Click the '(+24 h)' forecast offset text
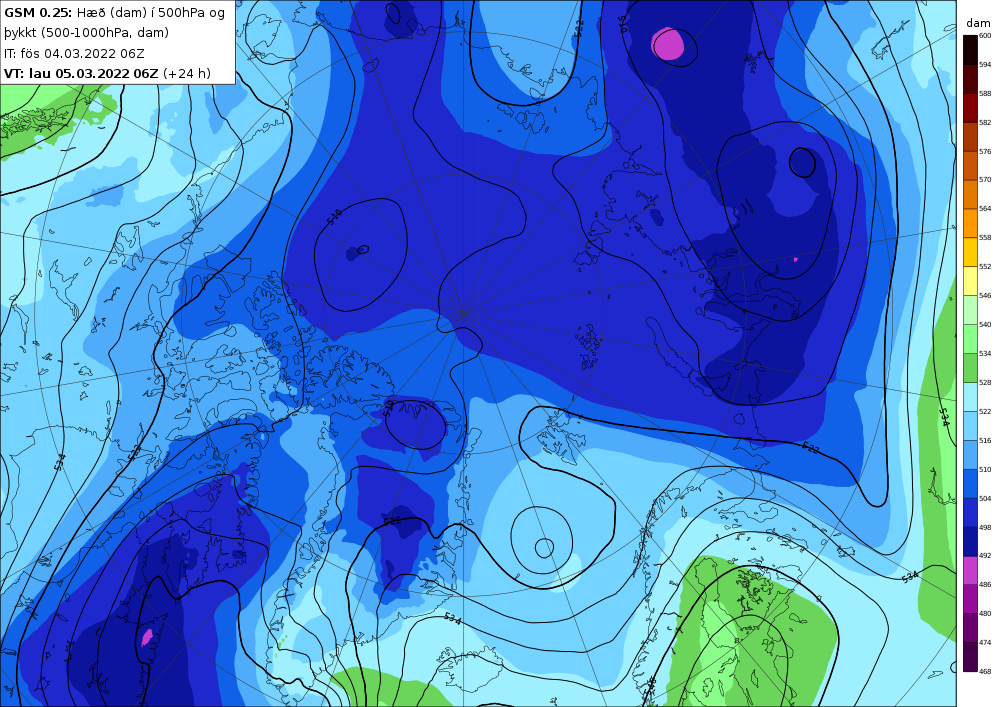 (x=187, y=73)
